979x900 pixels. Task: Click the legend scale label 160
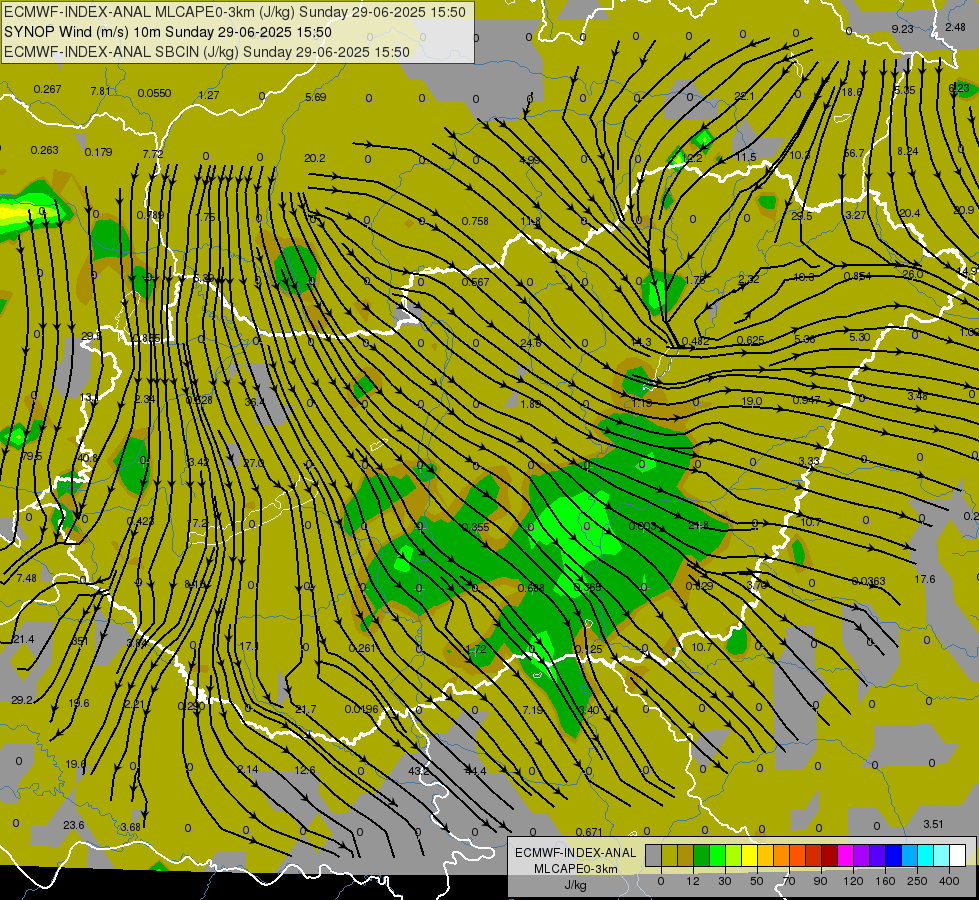click(885, 881)
